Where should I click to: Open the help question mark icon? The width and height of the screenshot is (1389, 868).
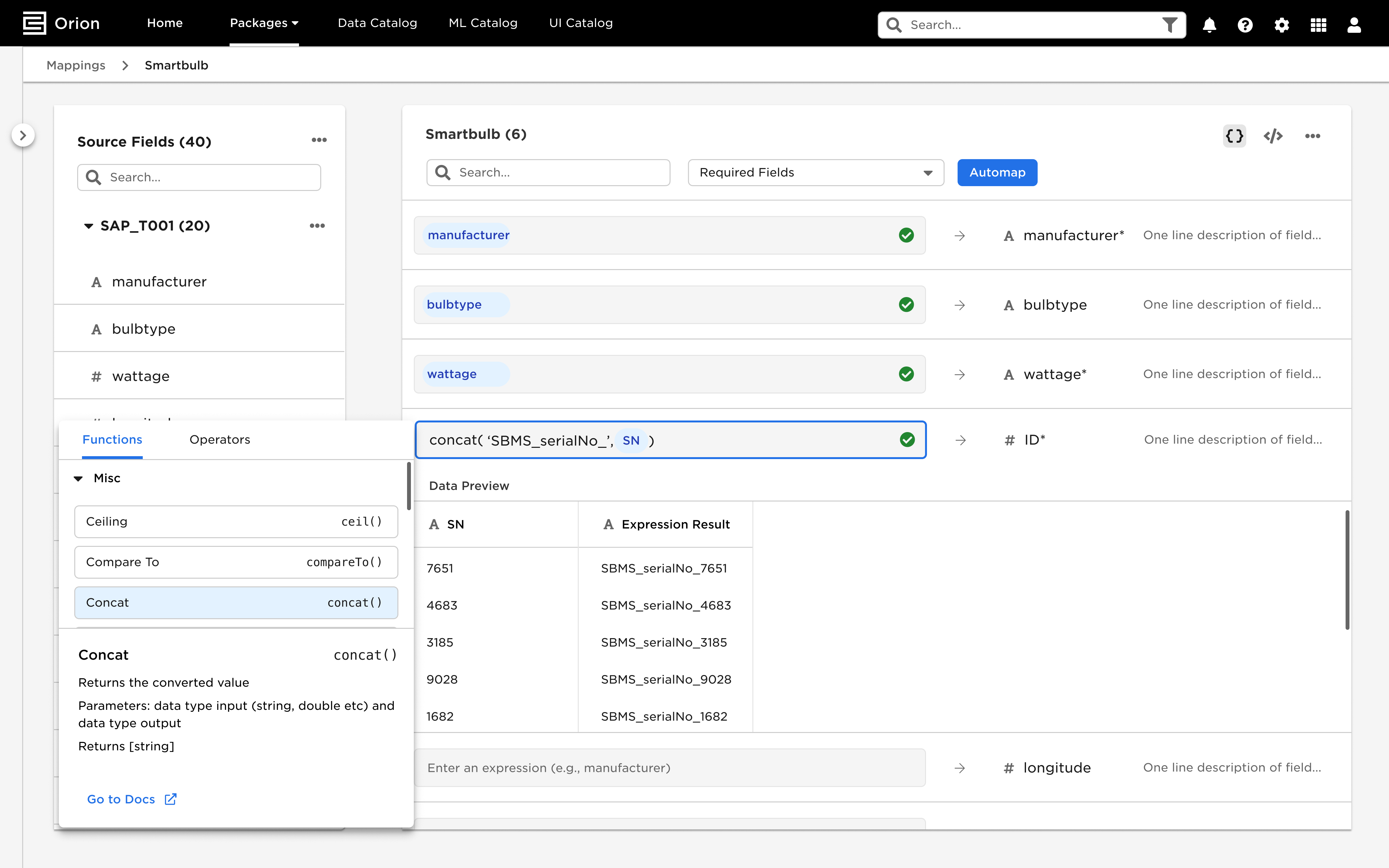(1245, 25)
